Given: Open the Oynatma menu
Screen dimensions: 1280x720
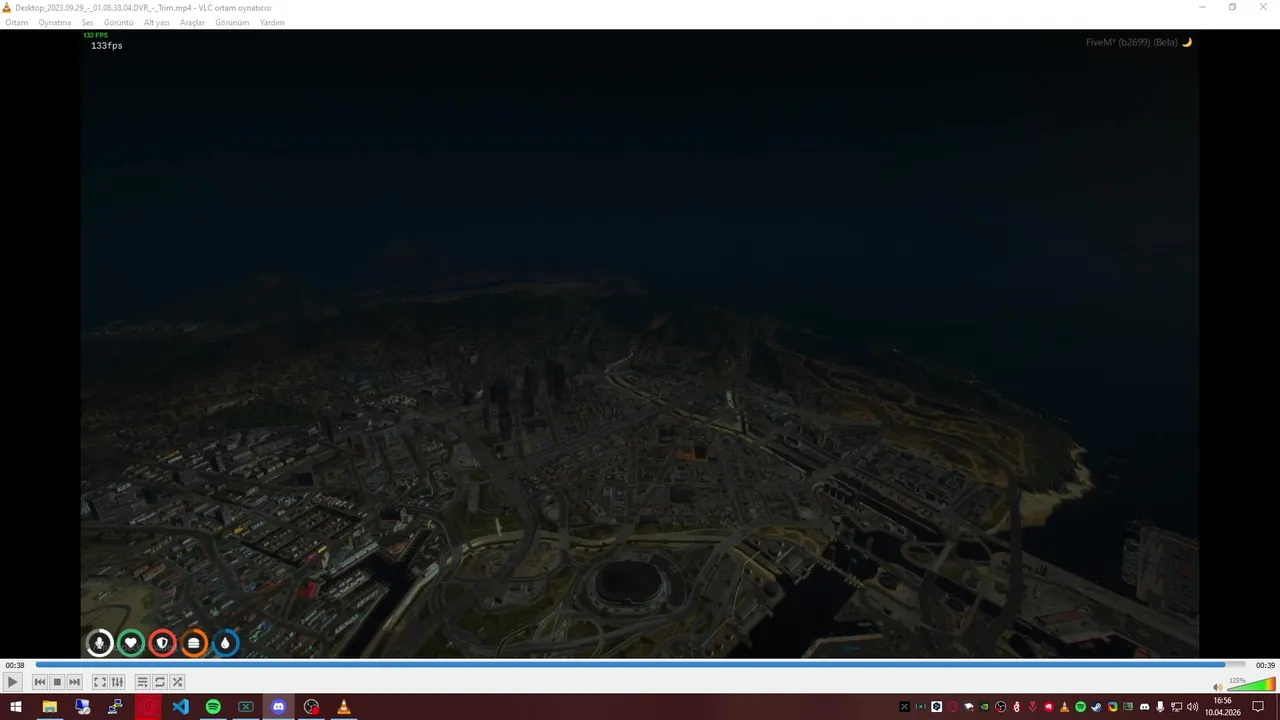Looking at the screenshot, I should click(x=55, y=22).
